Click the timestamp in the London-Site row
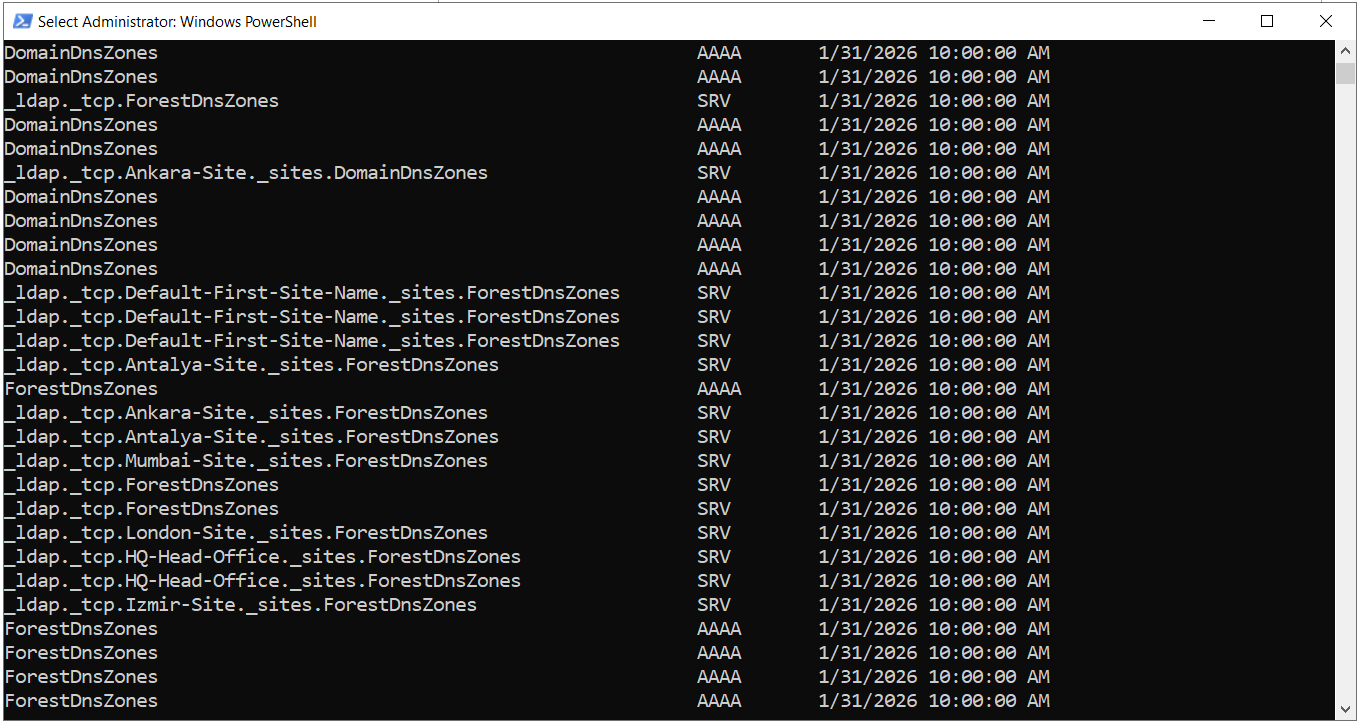The width and height of the screenshot is (1359, 723). pos(934,533)
